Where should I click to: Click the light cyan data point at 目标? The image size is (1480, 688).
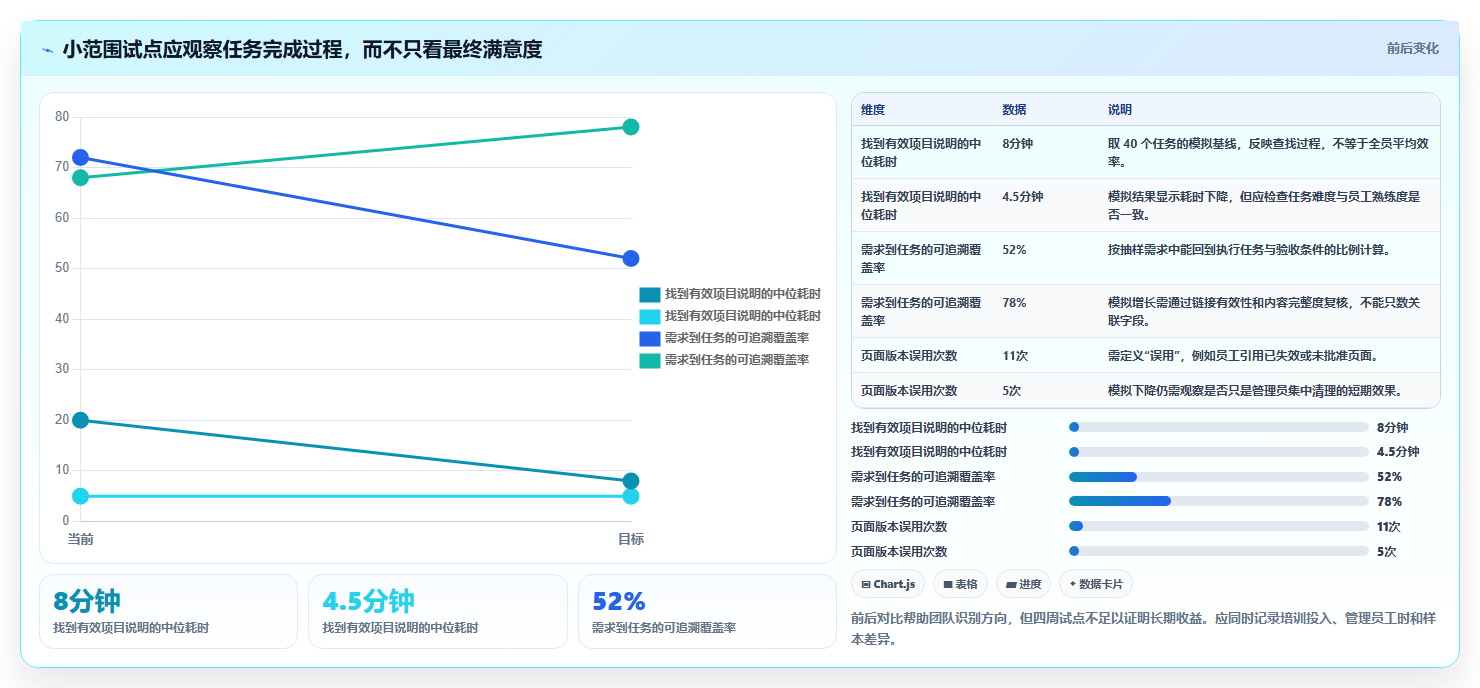coord(631,496)
